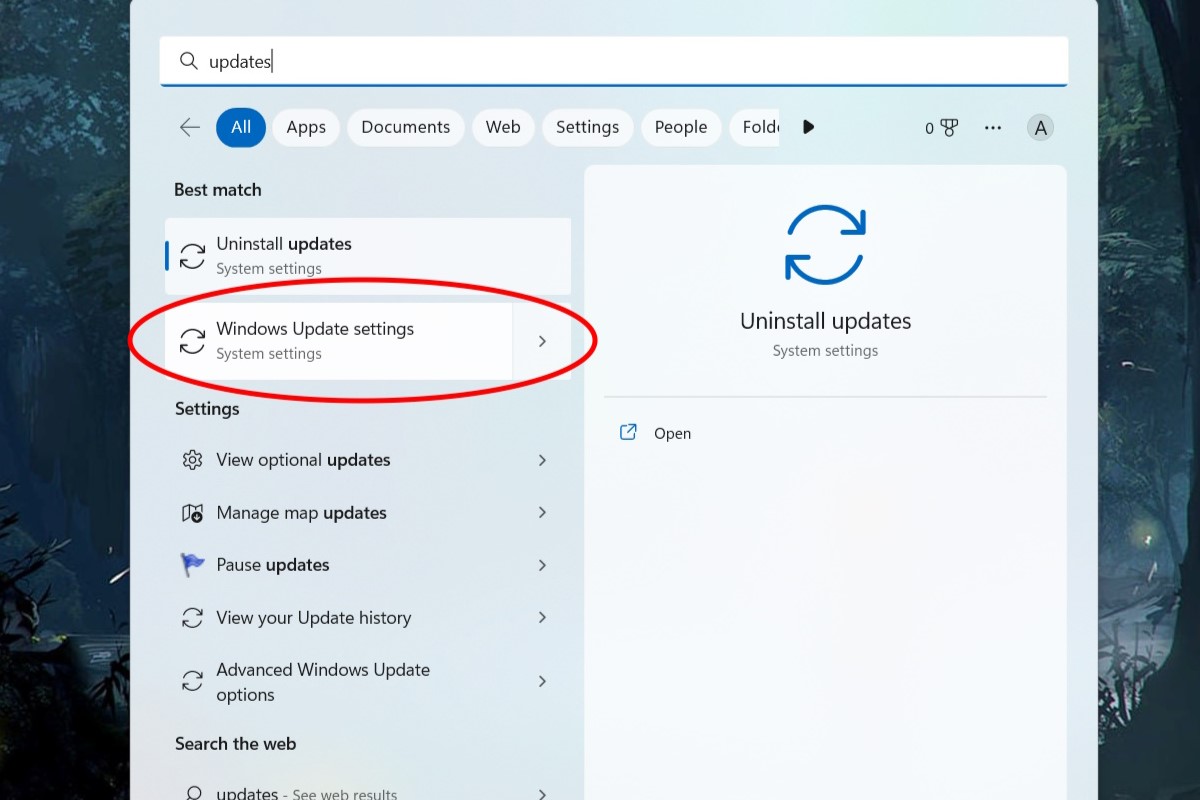The width and height of the screenshot is (1200, 800).
Task: Expand chevron for Pause updates
Action: point(542,565)
